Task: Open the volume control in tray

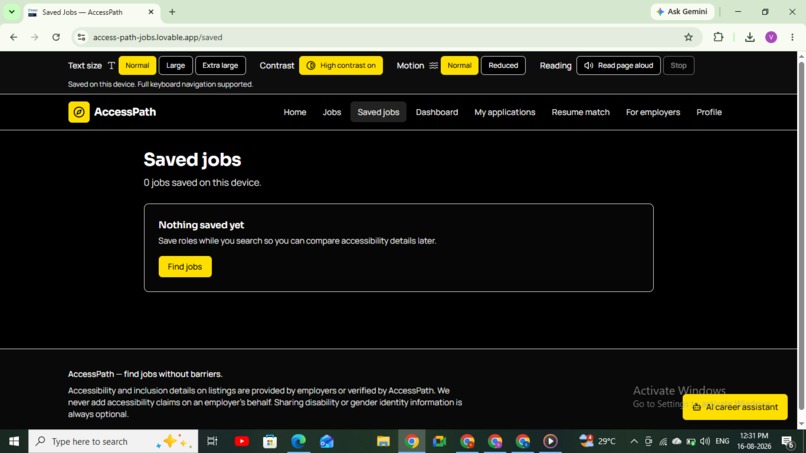Action: coord(705,441)
